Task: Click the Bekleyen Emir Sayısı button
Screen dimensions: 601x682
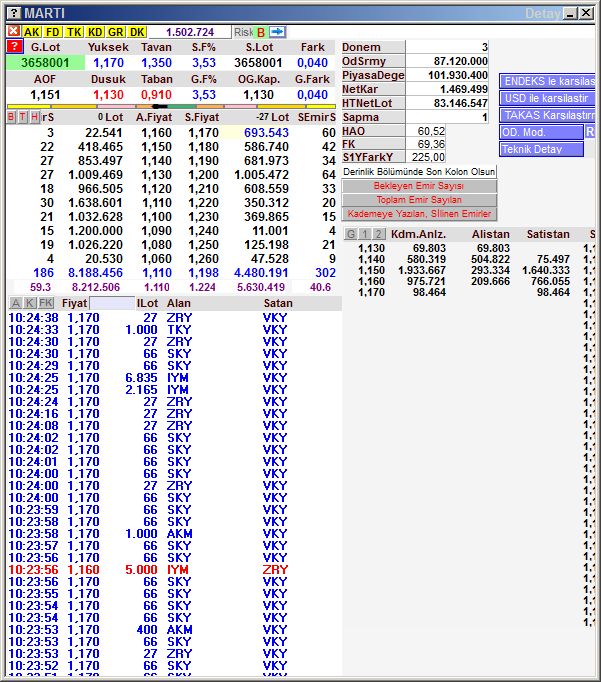Action: click(419, 186)
